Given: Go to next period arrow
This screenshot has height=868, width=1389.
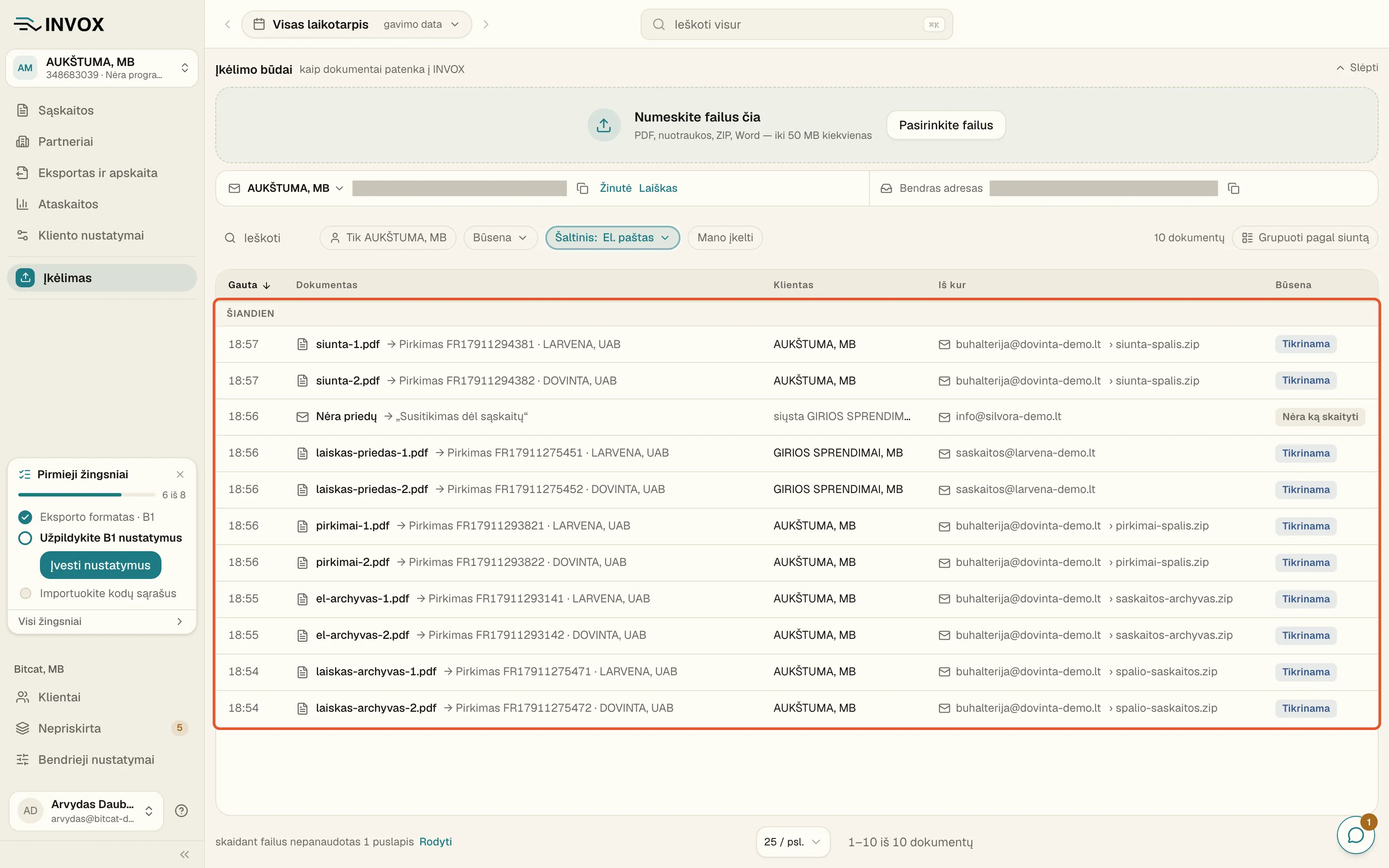Looking at the screenshot, I should coord(486,24).
